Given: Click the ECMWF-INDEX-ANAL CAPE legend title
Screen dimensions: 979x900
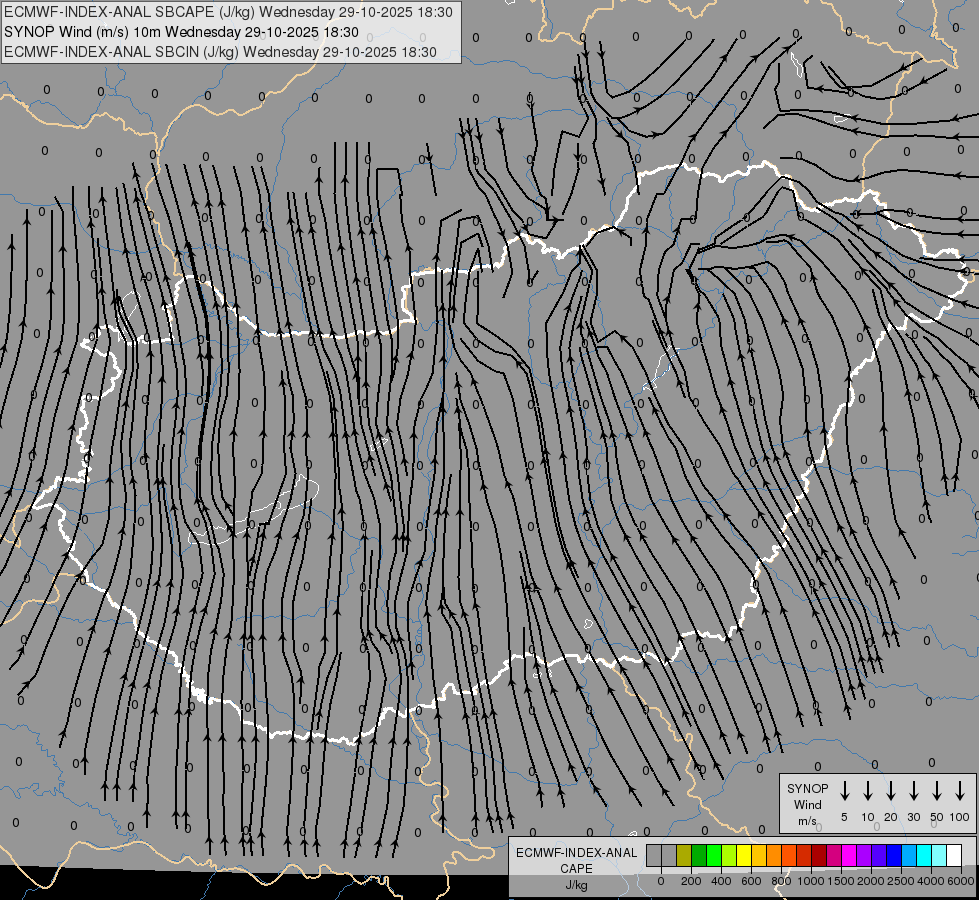Looking at the screenshot, I should click(576, 860).
